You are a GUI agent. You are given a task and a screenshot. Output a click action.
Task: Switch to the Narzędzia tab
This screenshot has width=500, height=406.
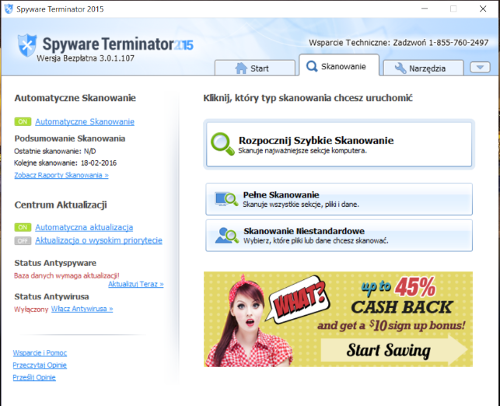point(423,68)
